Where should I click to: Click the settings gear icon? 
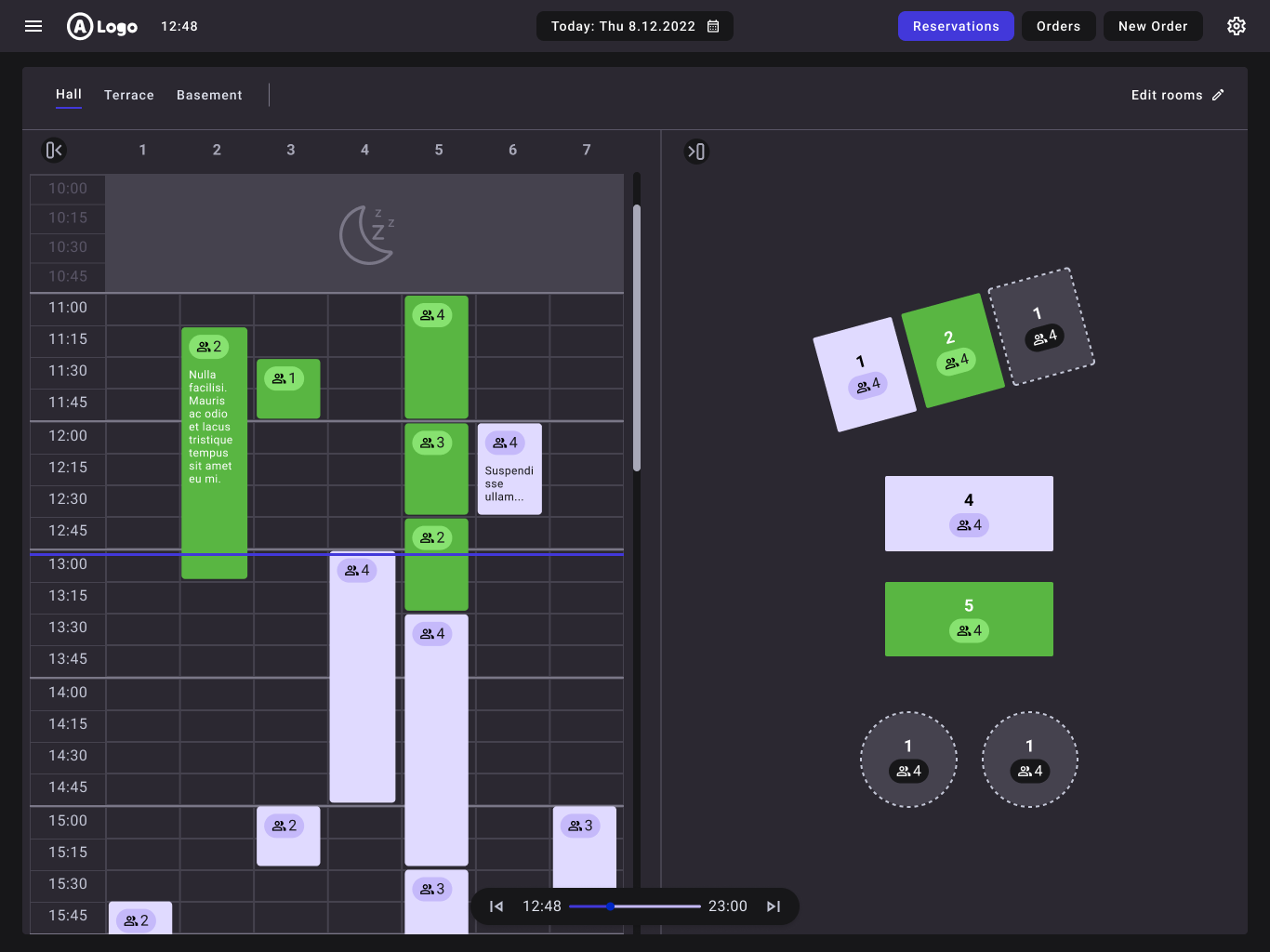pos(1236,26)
